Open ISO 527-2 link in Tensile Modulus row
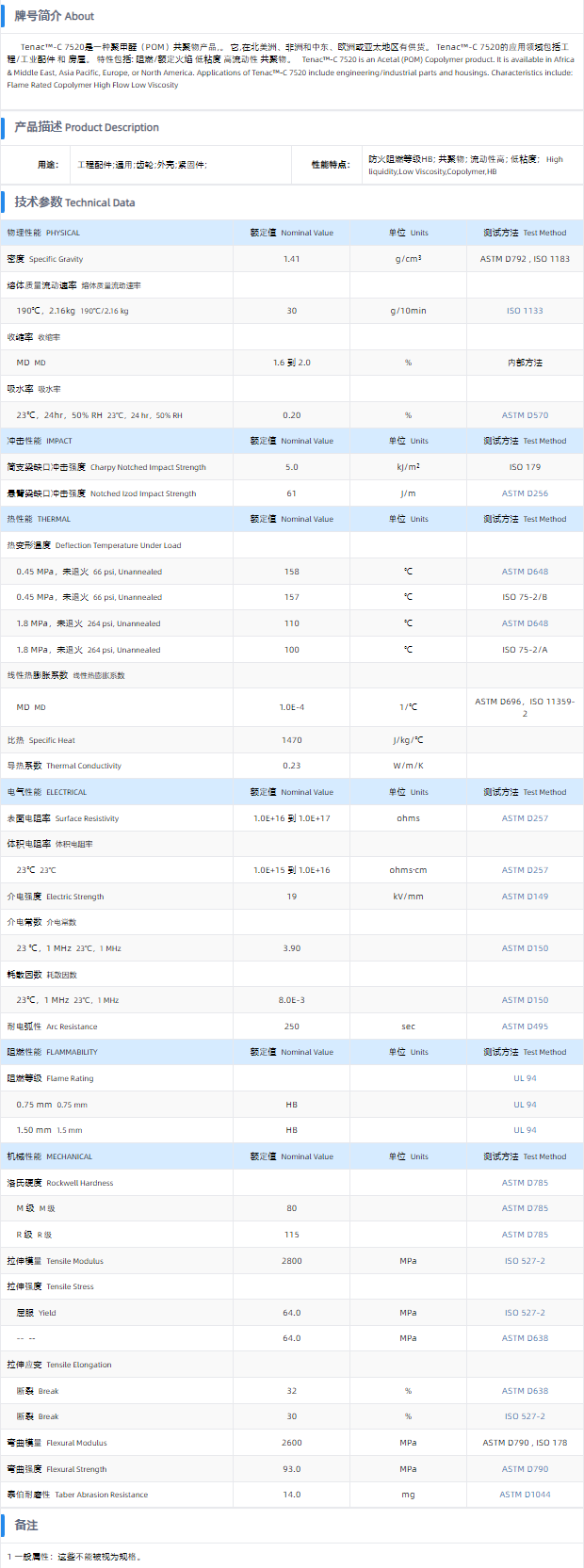Image resolution: width=584 pixels, height=1568 pixels. coord(525,1261)
